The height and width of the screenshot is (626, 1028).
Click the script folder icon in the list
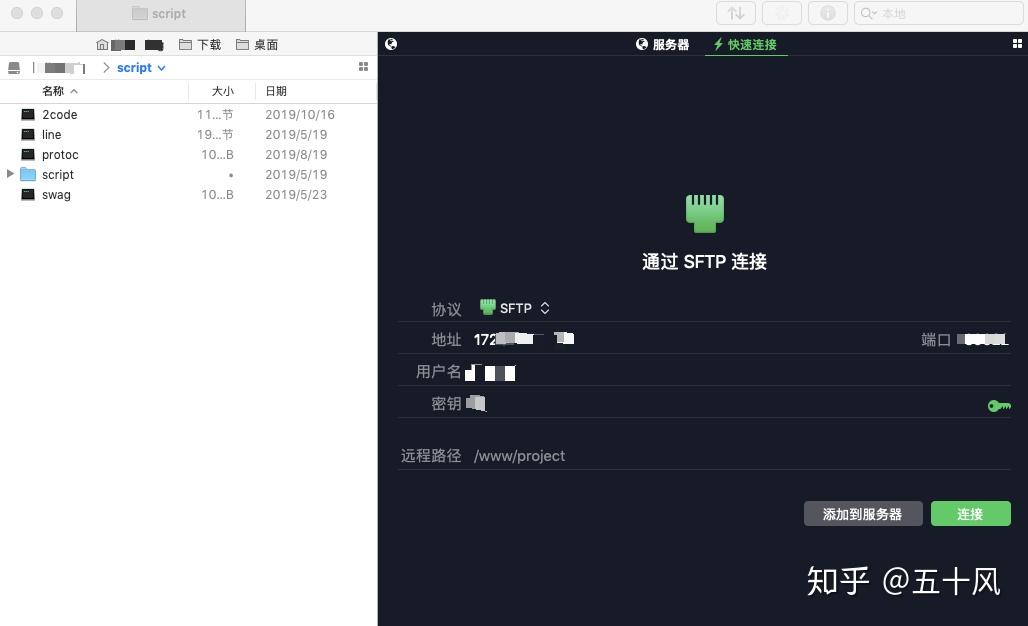click(29, 174)
